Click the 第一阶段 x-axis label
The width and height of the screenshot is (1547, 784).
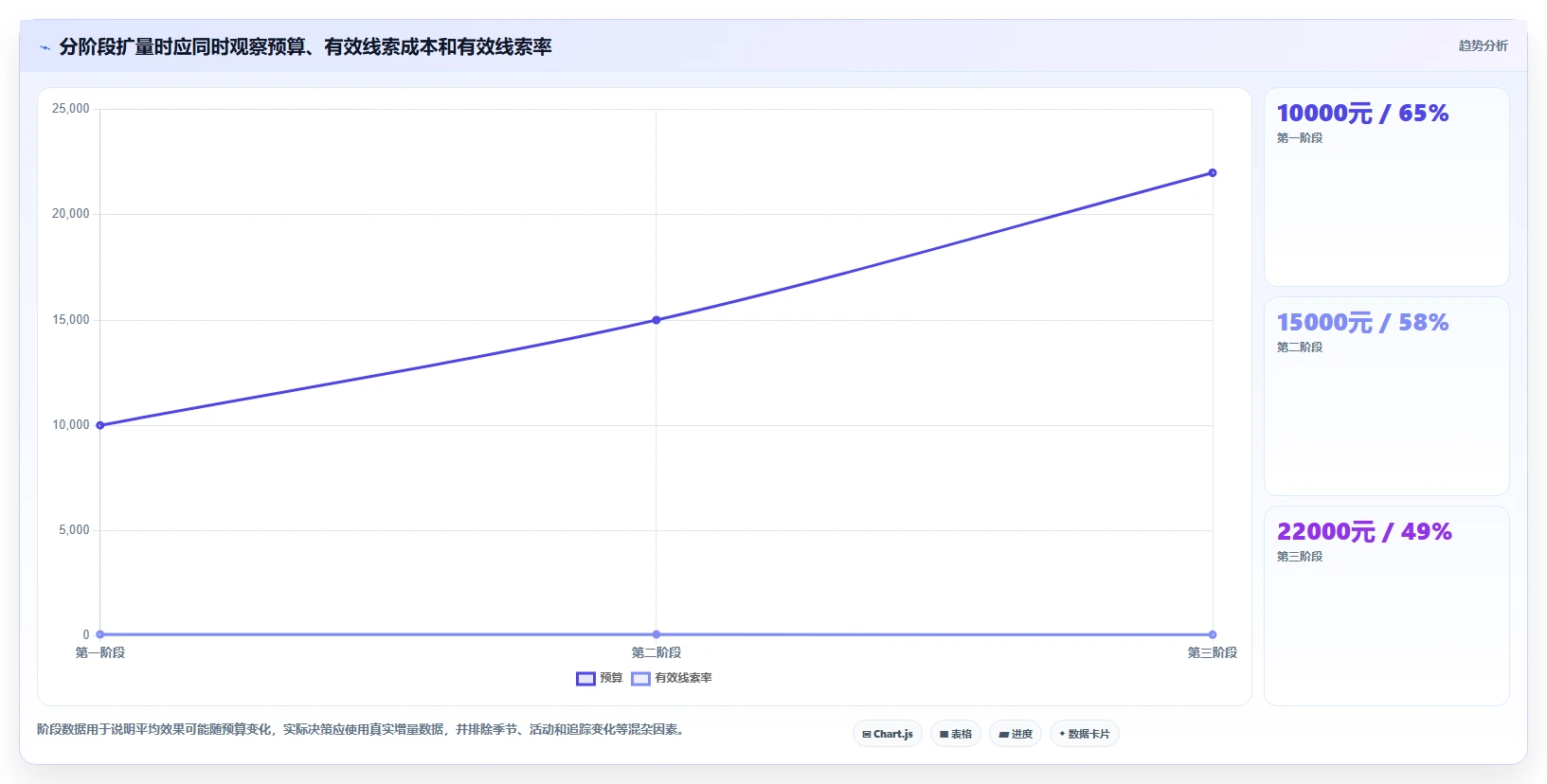pyautogui.click(x=100, y=652)
